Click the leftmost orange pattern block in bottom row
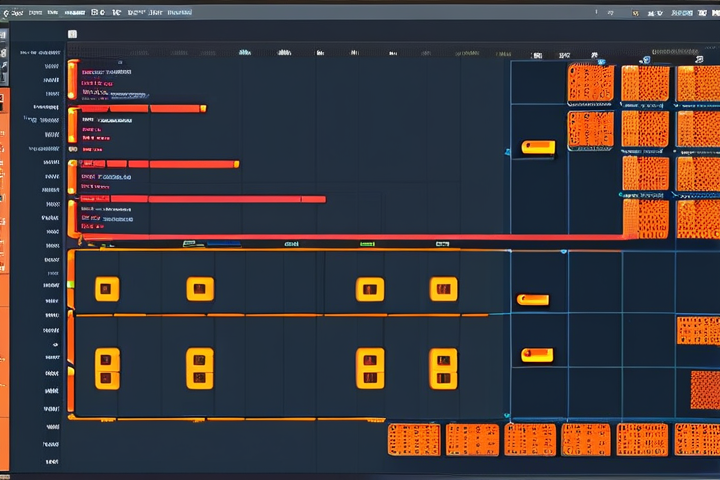The image size is (720, 480). coord(413,439)
